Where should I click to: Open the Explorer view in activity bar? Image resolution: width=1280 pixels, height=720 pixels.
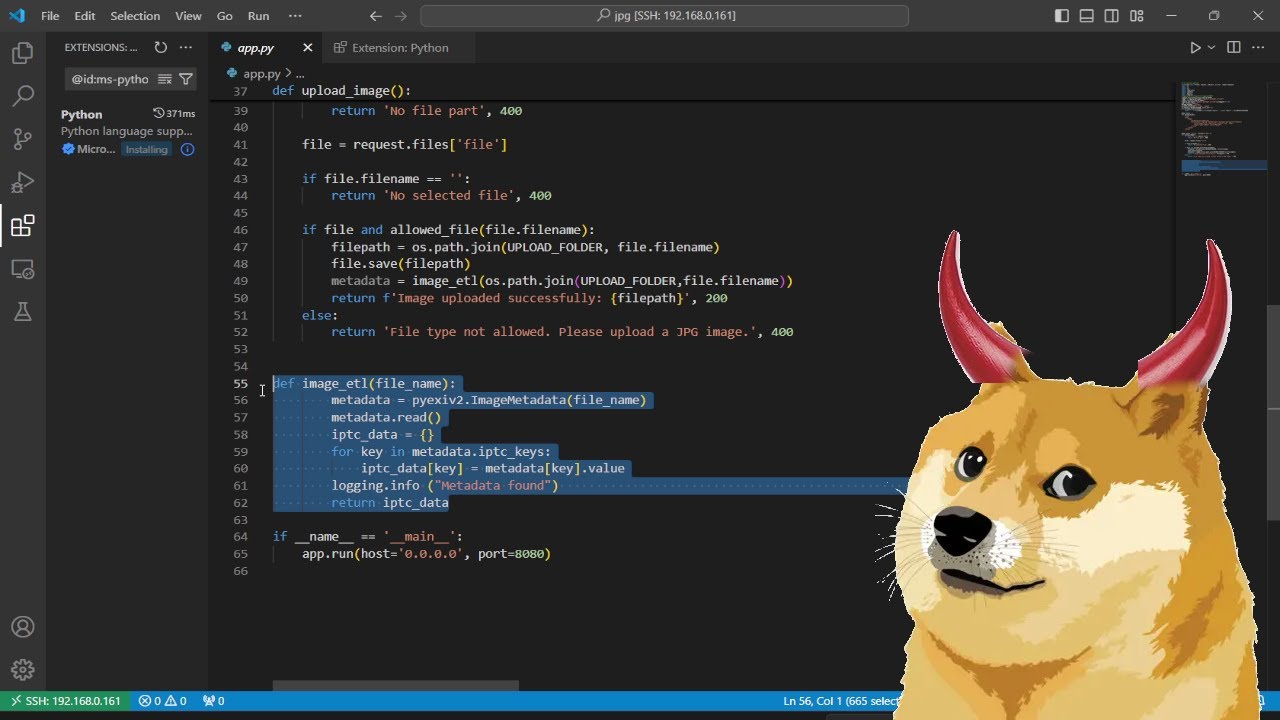(x=22, y=53)
